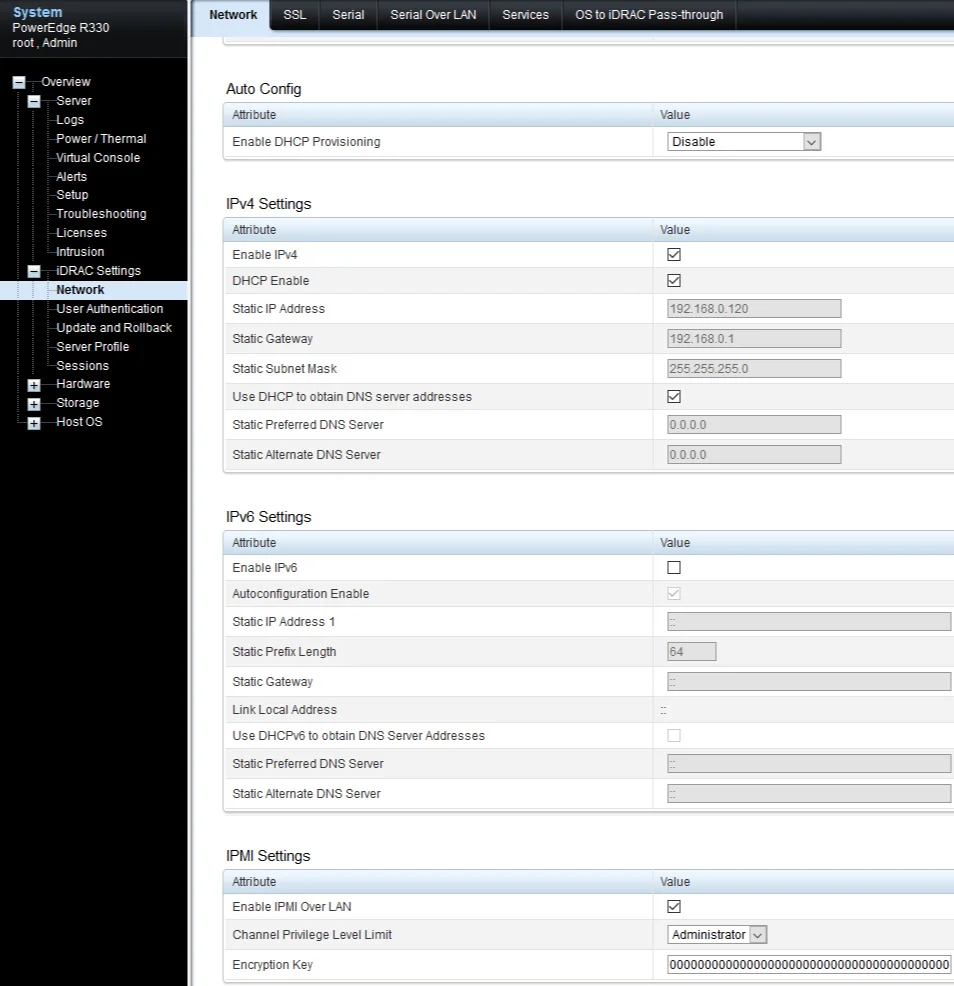Open the Channel Privilege Level Limit dropdown
Screen dimensions: 954x986
click(x=757, y=934)
